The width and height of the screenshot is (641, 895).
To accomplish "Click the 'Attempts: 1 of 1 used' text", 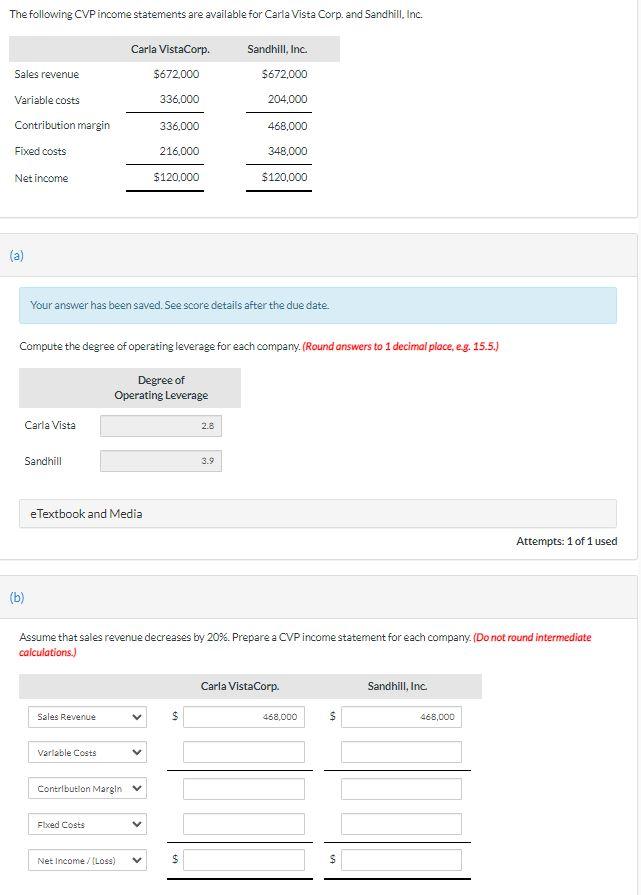I will click(x=567, y=541).
